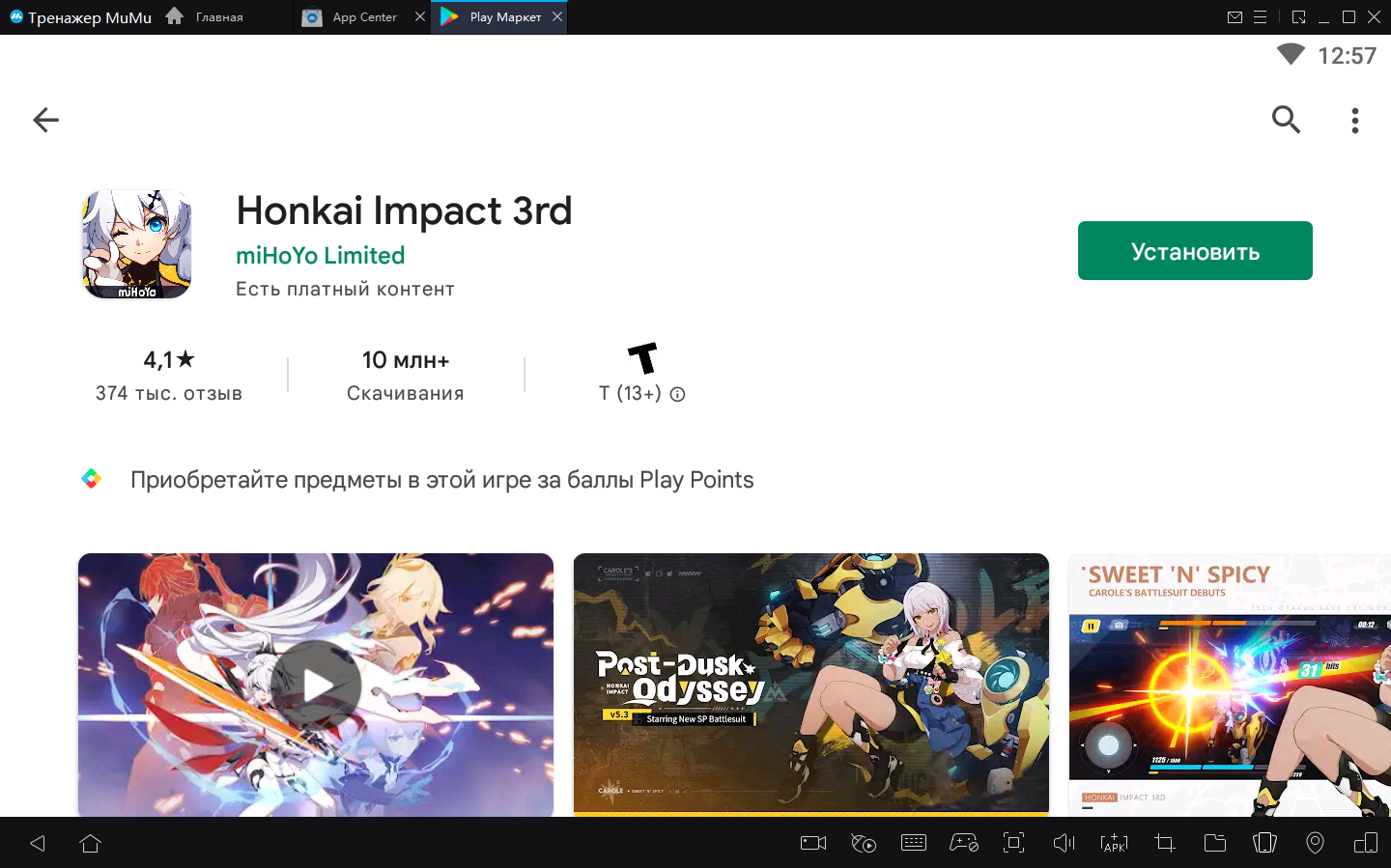Viewport: 1391px width, 868px height.
Task: Close the Play Маркет tab
Action: 557,16
